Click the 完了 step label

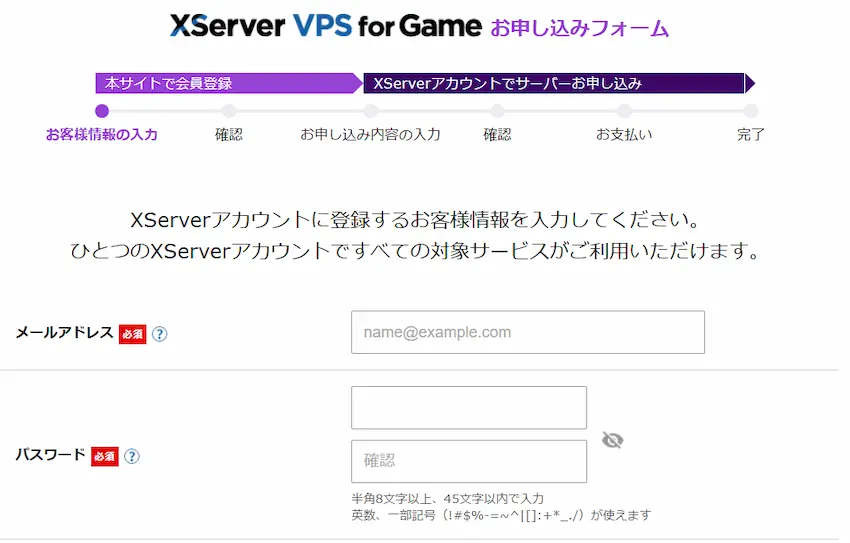coord(751,134)
